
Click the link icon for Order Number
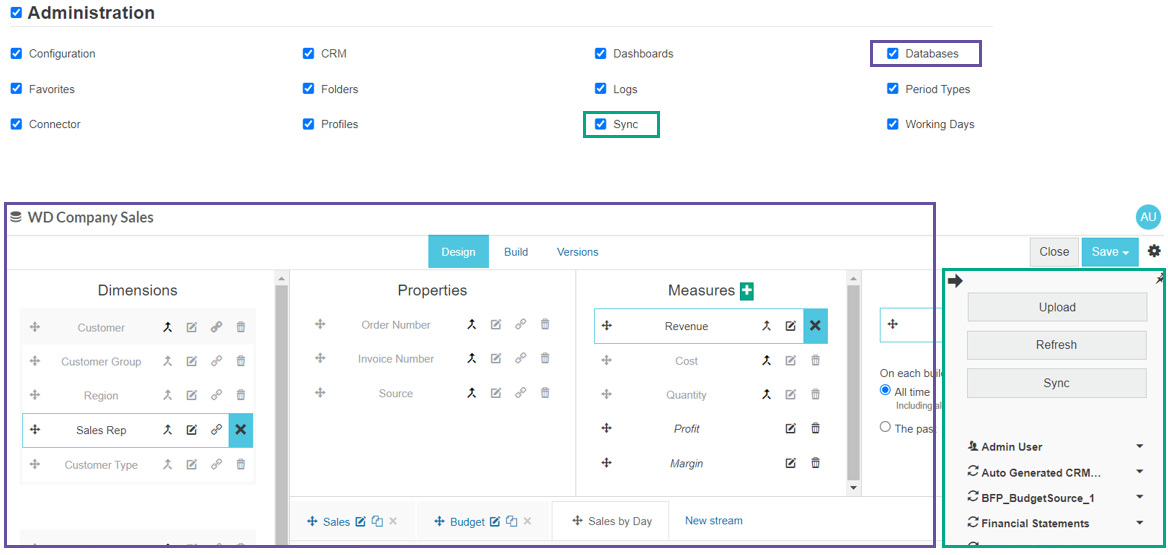click(x=520, y=325)
